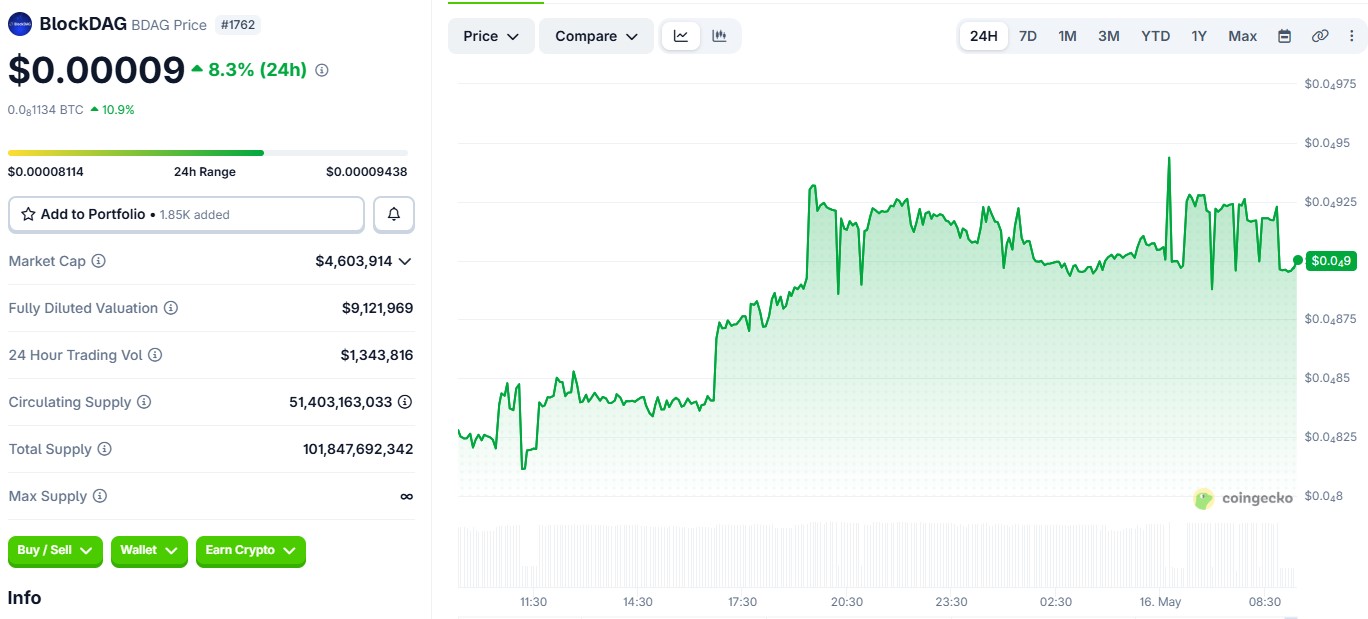Click the 16. May date axis label
This screenshot has height=619, width=1368.
click(x=1161, y=602)
